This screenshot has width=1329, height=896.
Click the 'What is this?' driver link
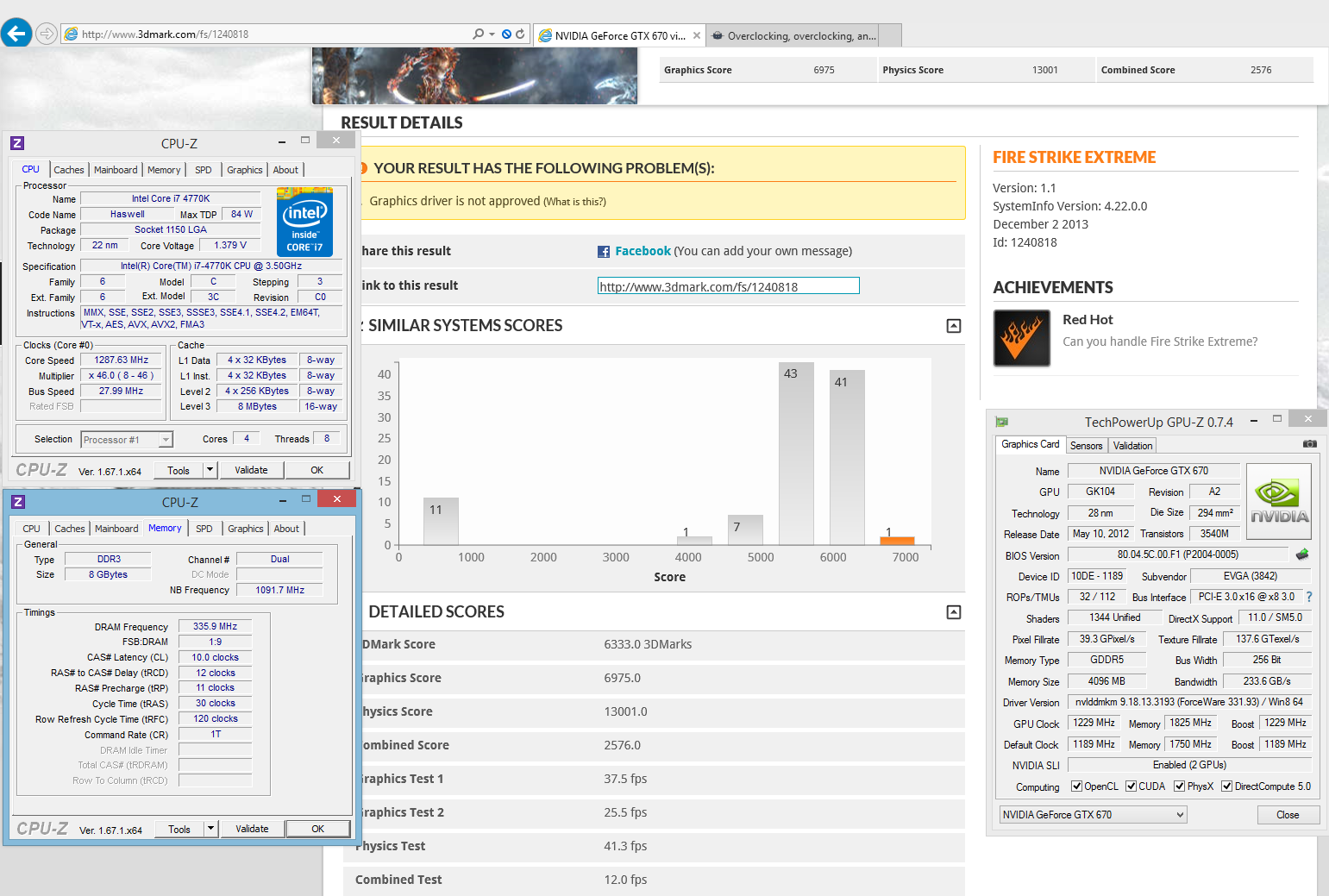point(574,202)
